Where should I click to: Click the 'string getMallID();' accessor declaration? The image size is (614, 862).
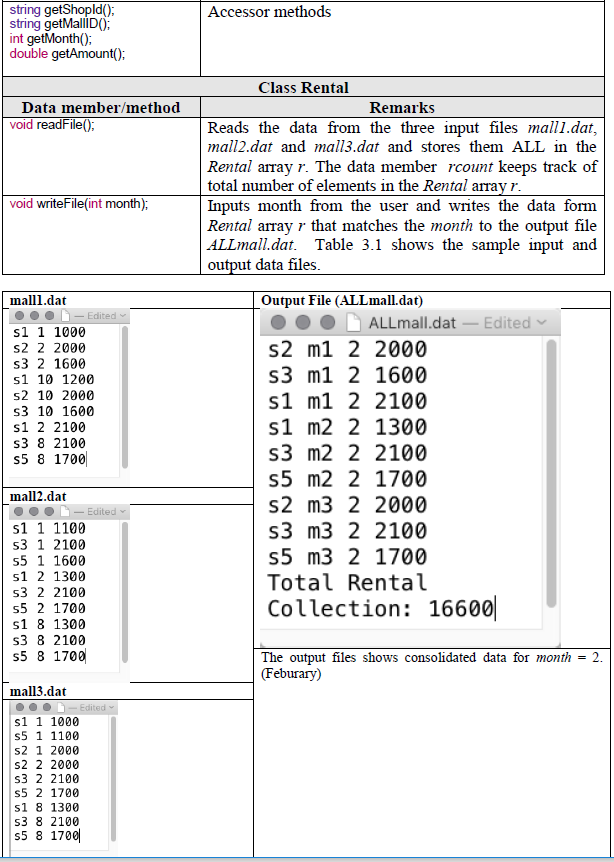(59, 24)
